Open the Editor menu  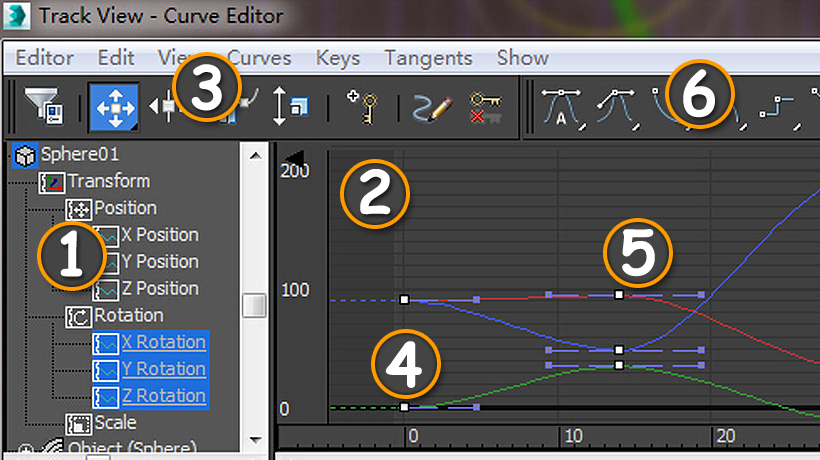(44, 58)
